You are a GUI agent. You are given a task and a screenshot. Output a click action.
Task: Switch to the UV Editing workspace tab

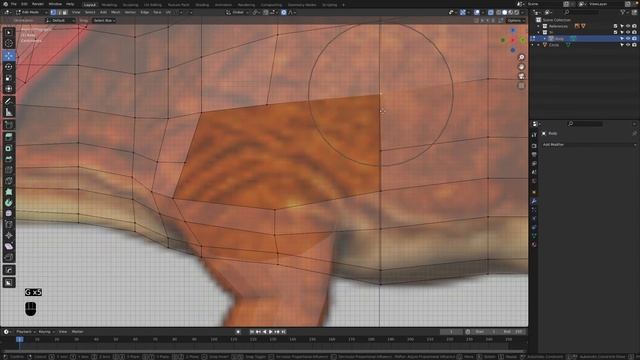(x=153, y=5)
